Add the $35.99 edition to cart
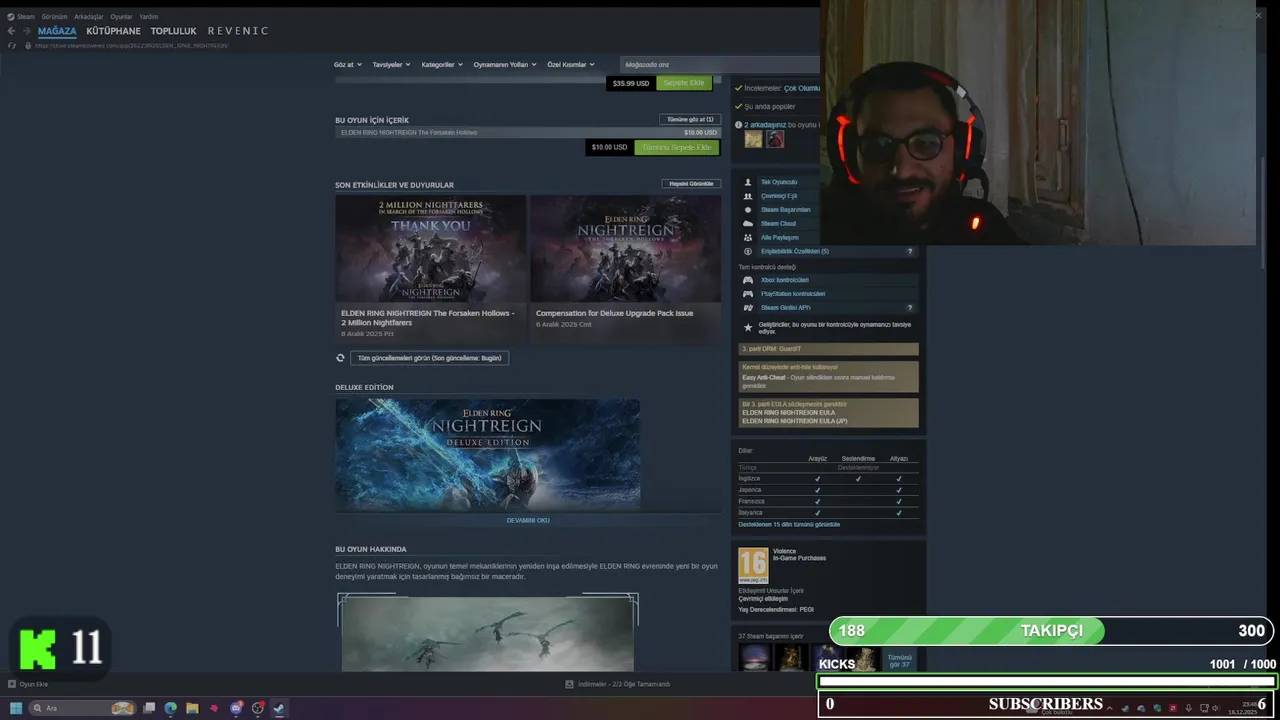 pyautogui.click(x=684, y=83)
